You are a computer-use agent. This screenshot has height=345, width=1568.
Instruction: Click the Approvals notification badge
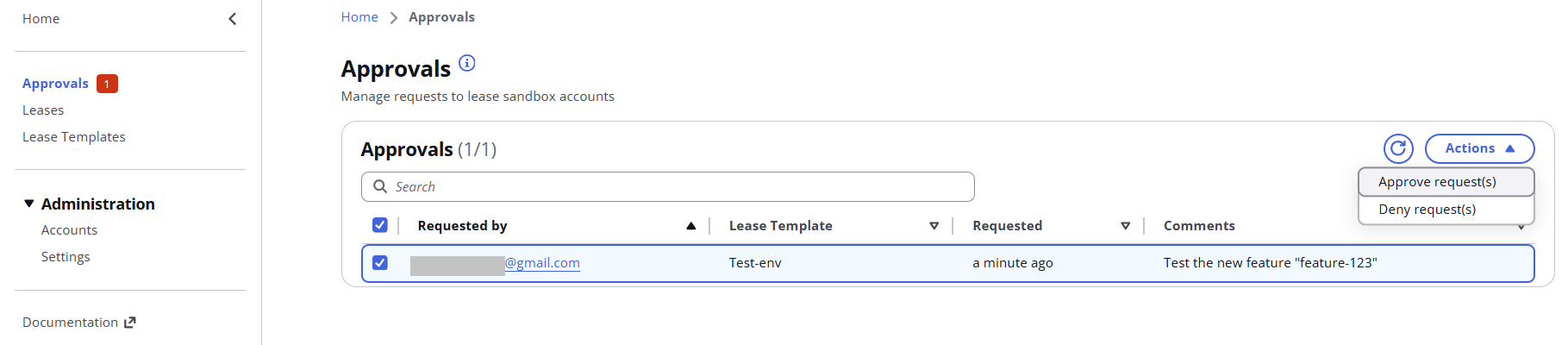pyautogui.click(x=107, y=84)
